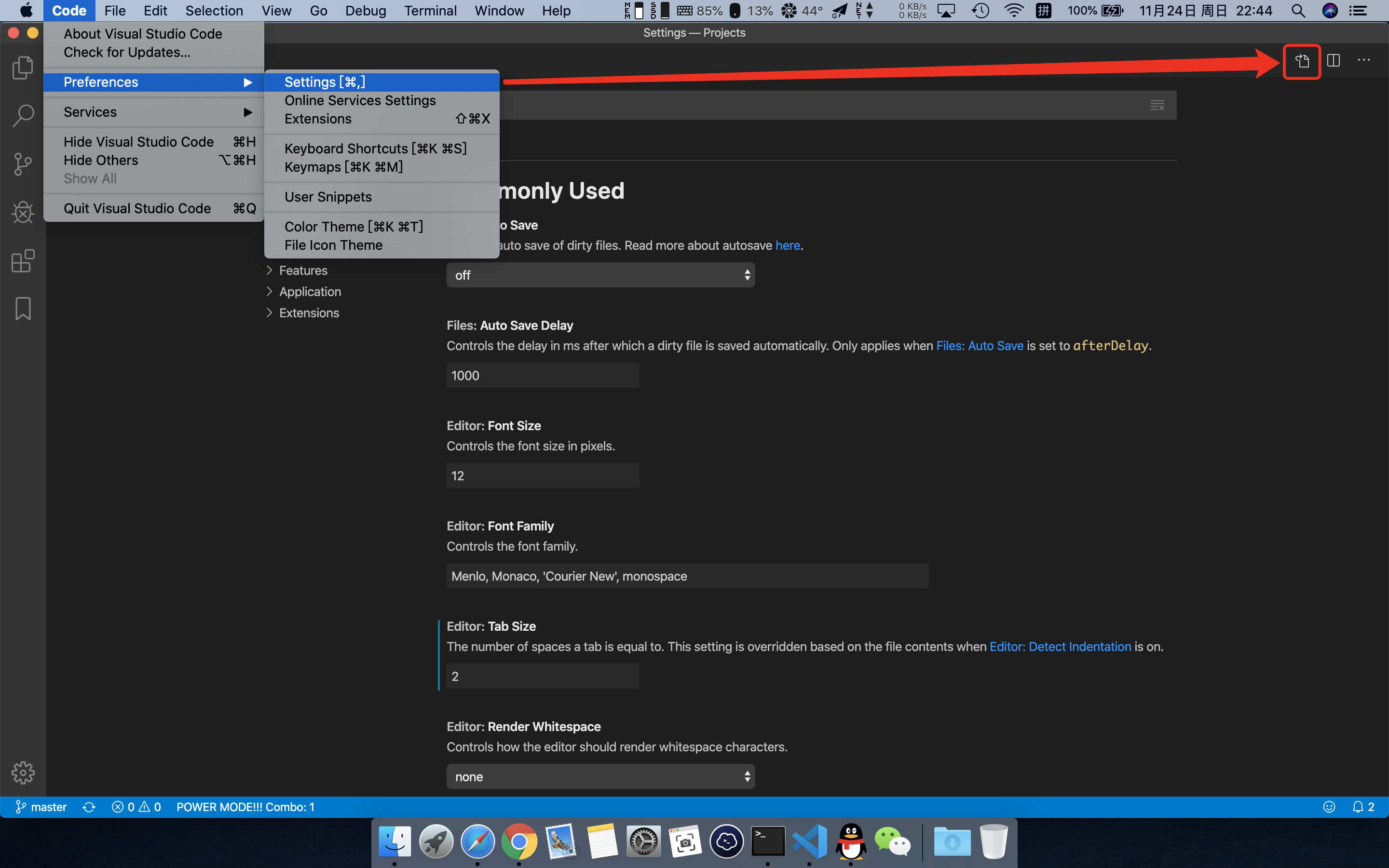Open the Auto Save off dropdown
Image resolution: width=1389 pixels, height=868 pixels.
pos(600,275)
